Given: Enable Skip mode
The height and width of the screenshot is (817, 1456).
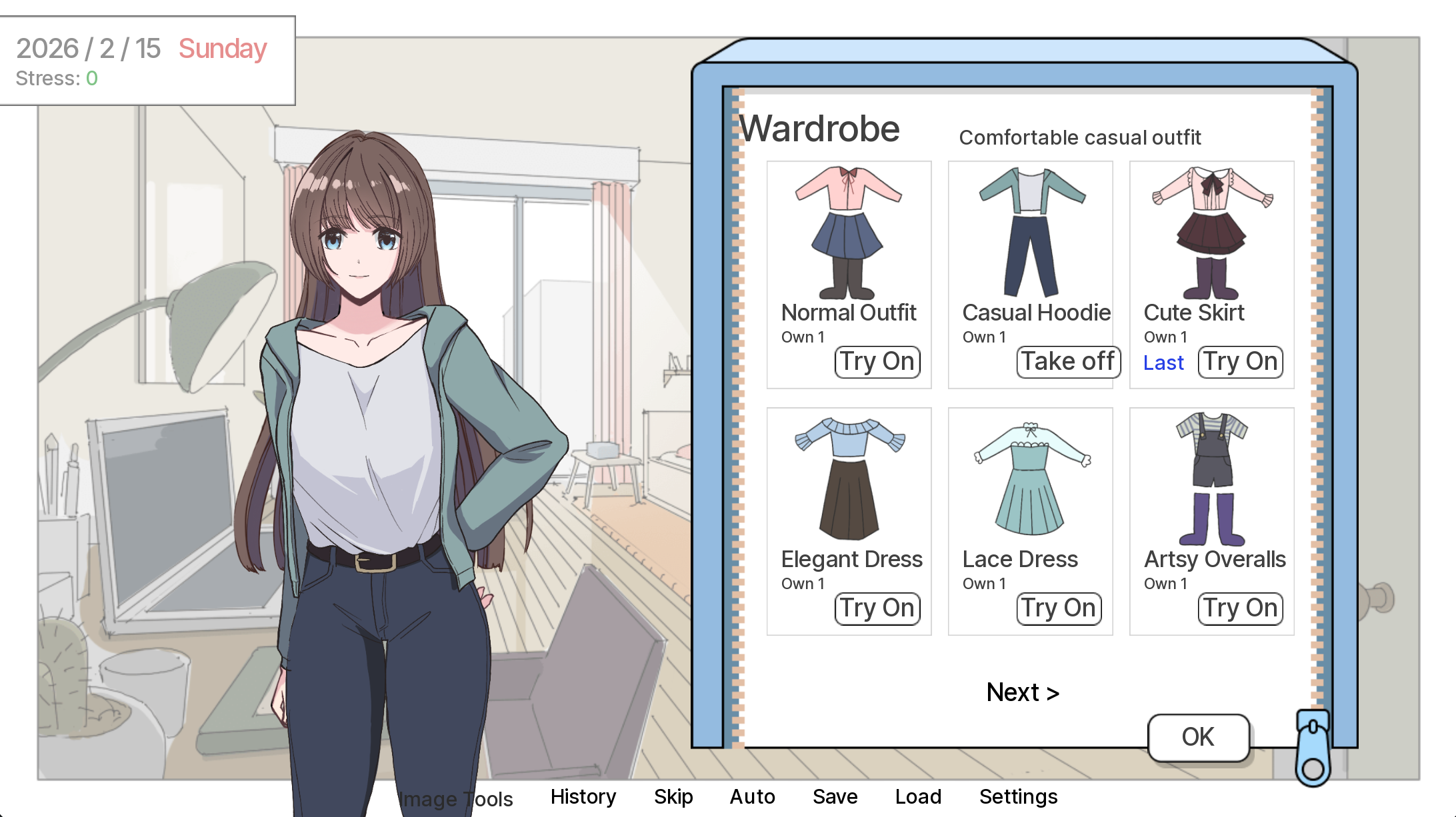Looking at the screenshot, I should pyautogui.click(x=673, y=796).
